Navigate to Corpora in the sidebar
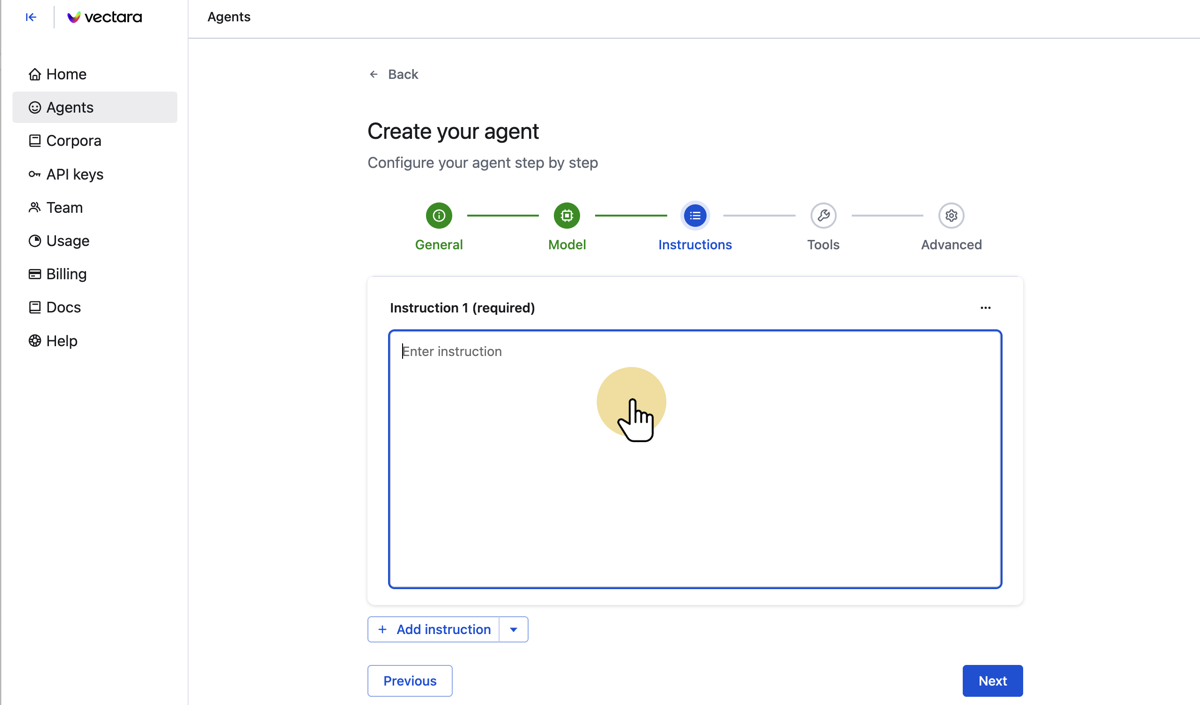This screenshot has width=1200, height=705. pos(73,141)
